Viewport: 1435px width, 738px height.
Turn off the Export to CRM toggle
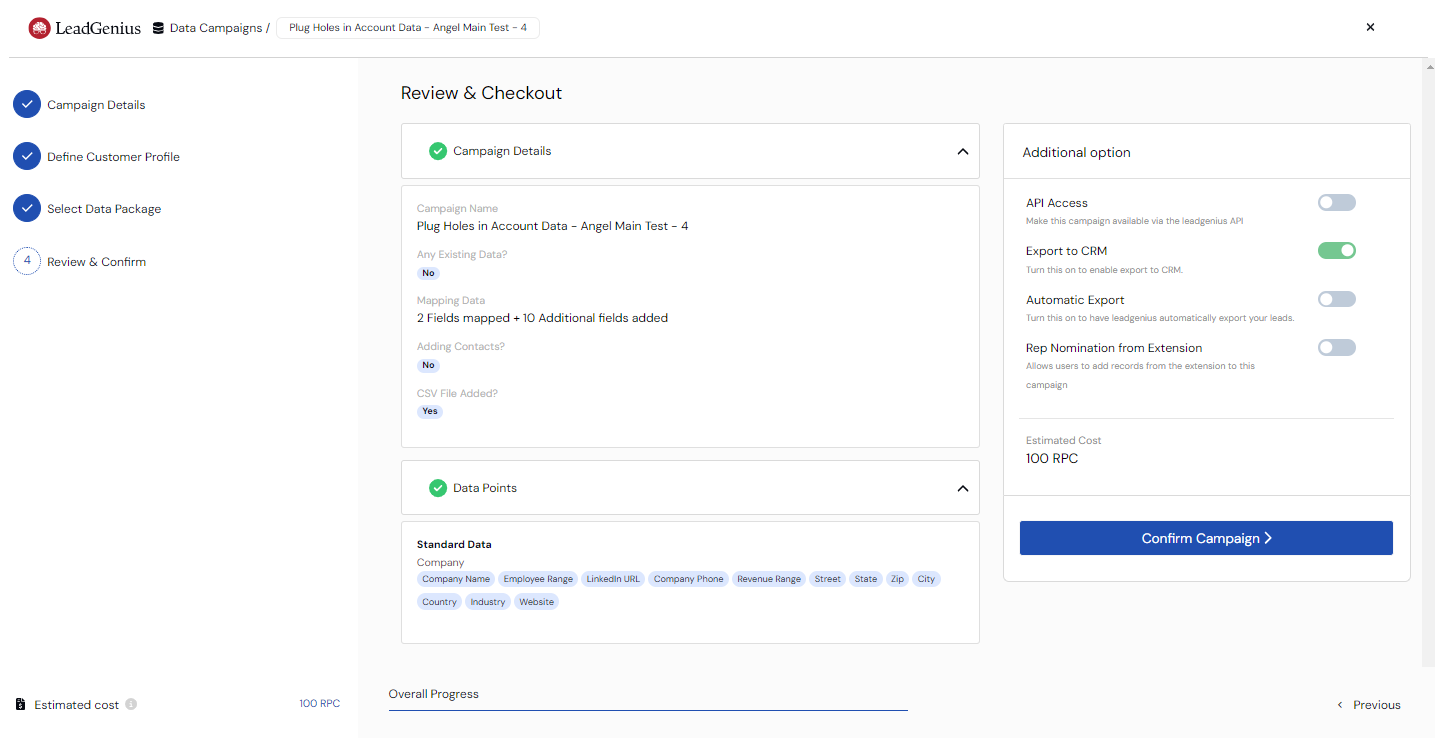click(1336, 251)
